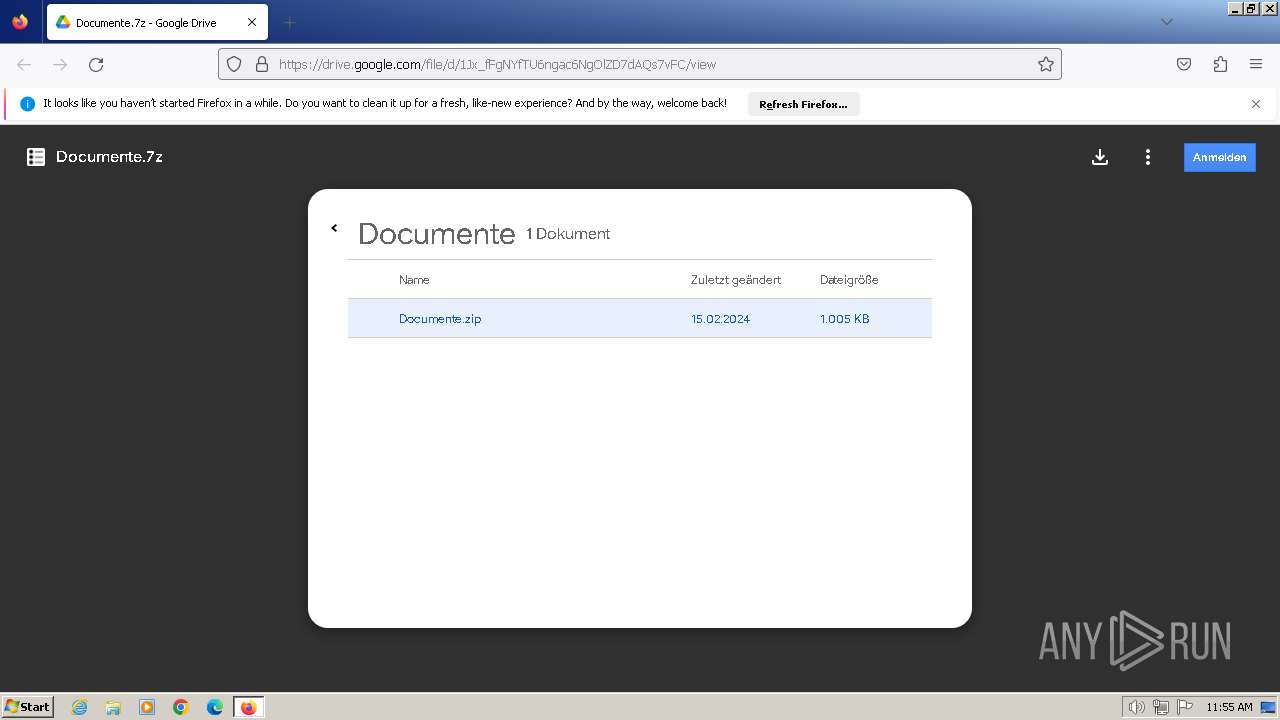Sort by the Name column header

[414, 280]
